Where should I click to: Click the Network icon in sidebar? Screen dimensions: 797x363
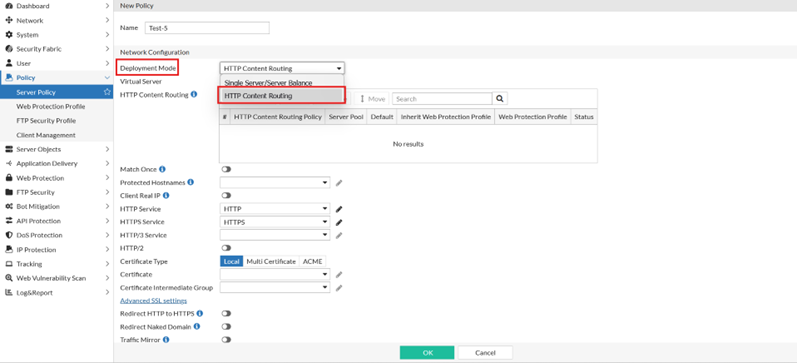pyautogui.click(x=8, y=20)
